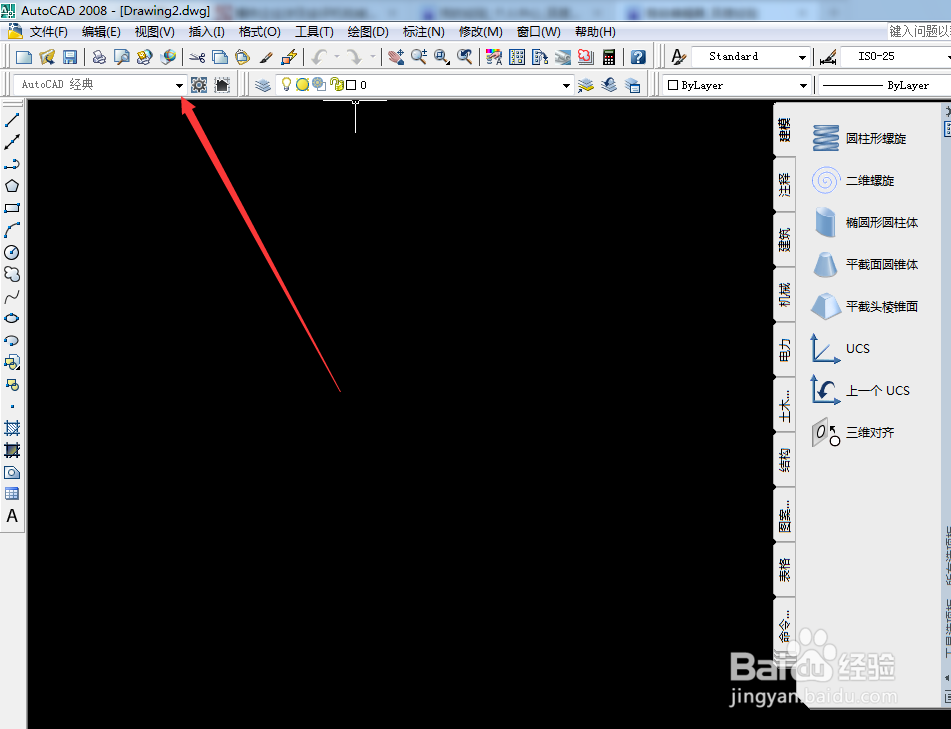Expand the layer list dropdown arrow
The image size is (951, 729).
566,86
